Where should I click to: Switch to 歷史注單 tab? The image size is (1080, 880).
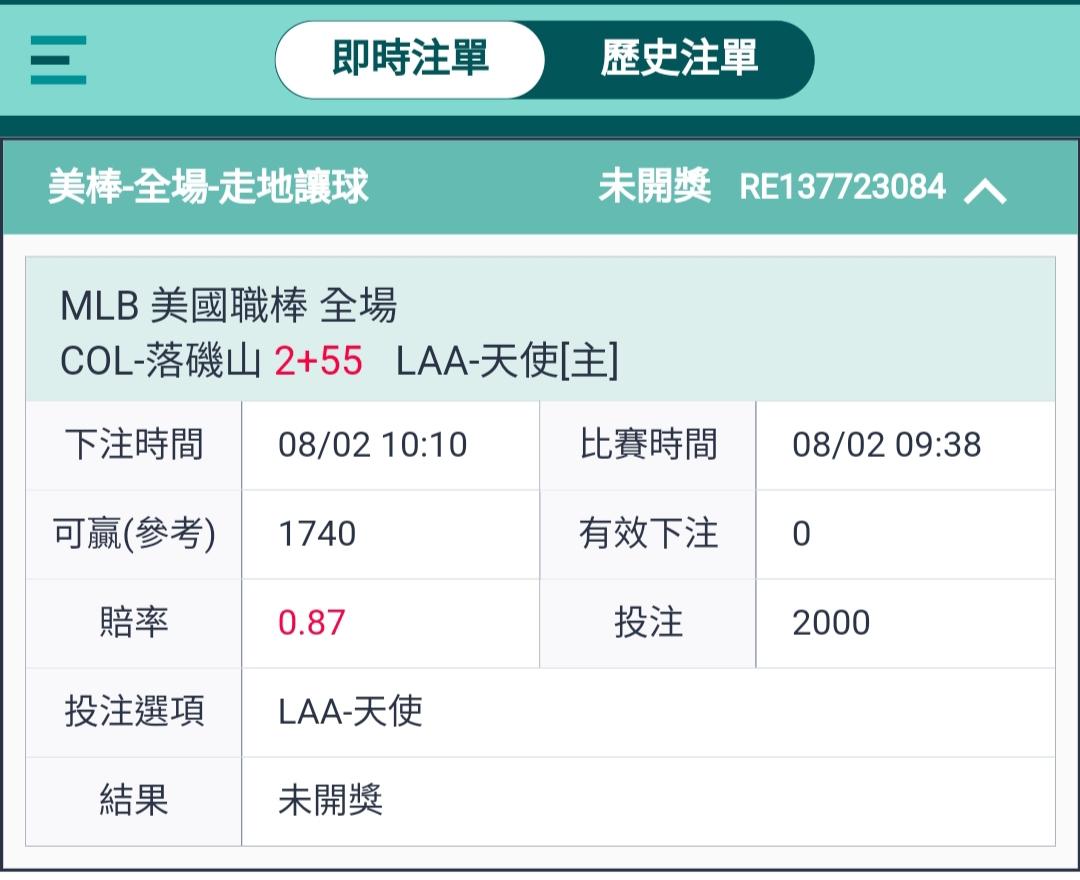point(679,59)
